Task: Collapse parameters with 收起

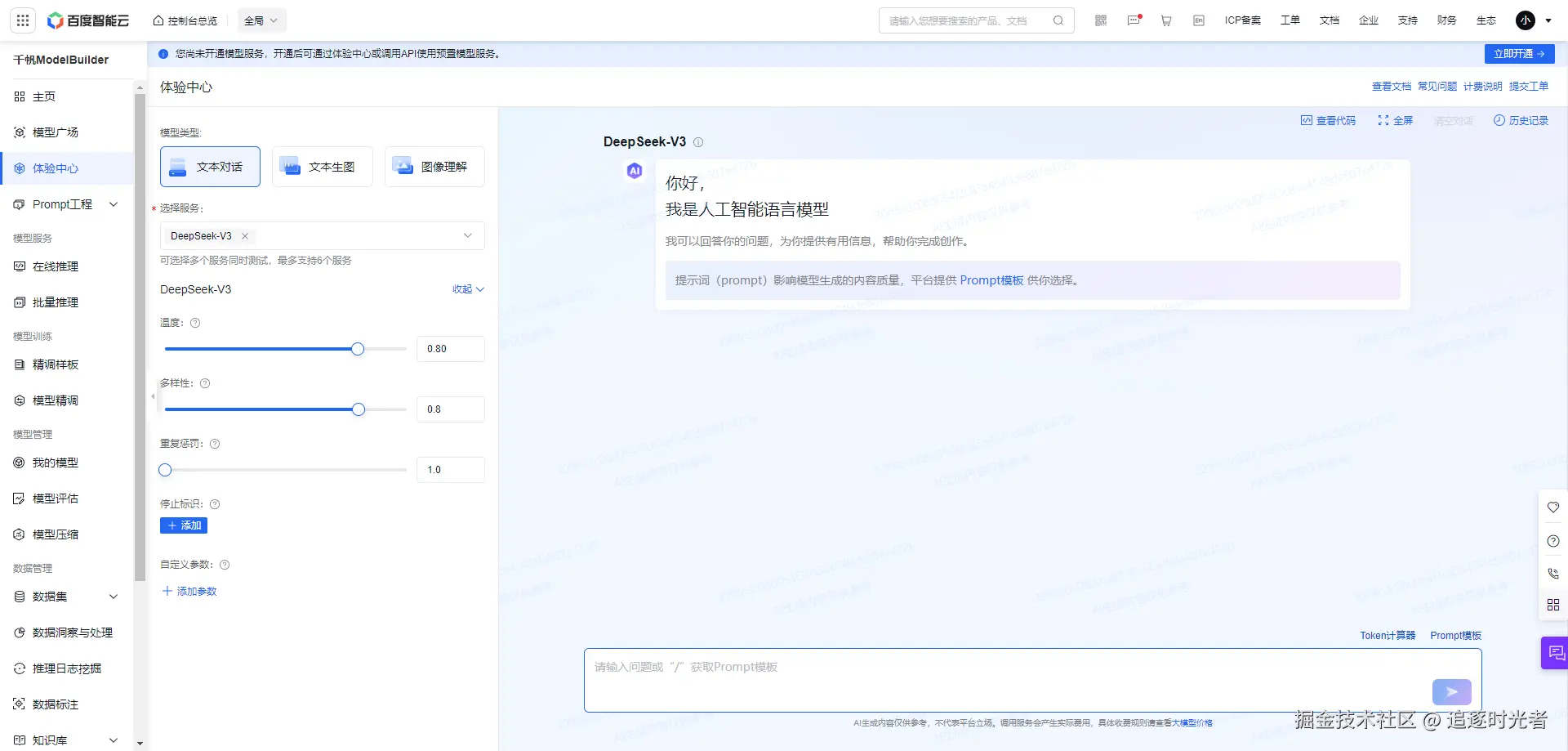Action: (469, 289)
